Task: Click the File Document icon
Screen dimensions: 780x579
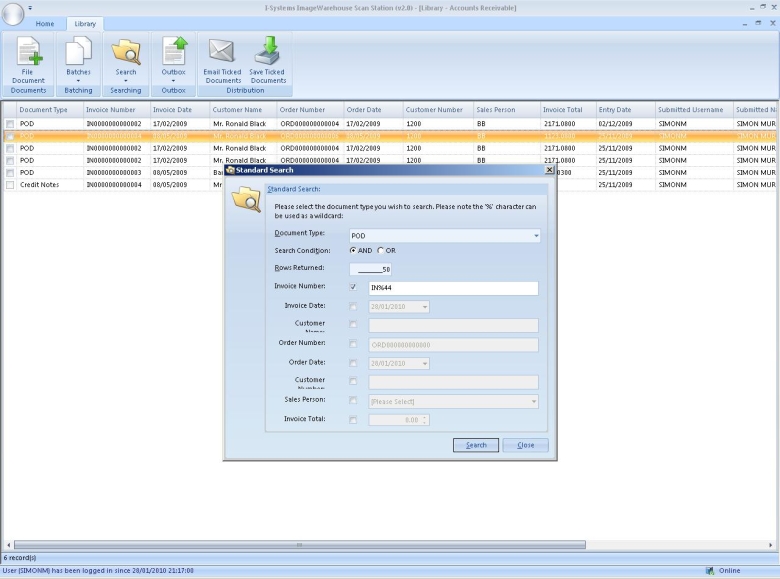Action: pyautogui.click(x=28, y=52)
